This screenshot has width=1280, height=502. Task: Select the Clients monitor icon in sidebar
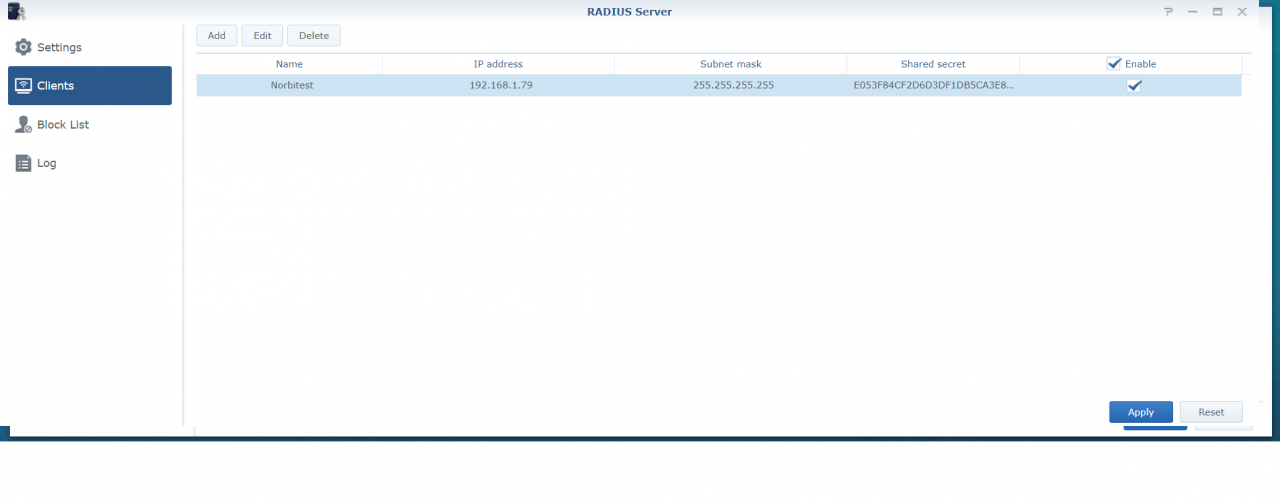[x=23, y=86]
